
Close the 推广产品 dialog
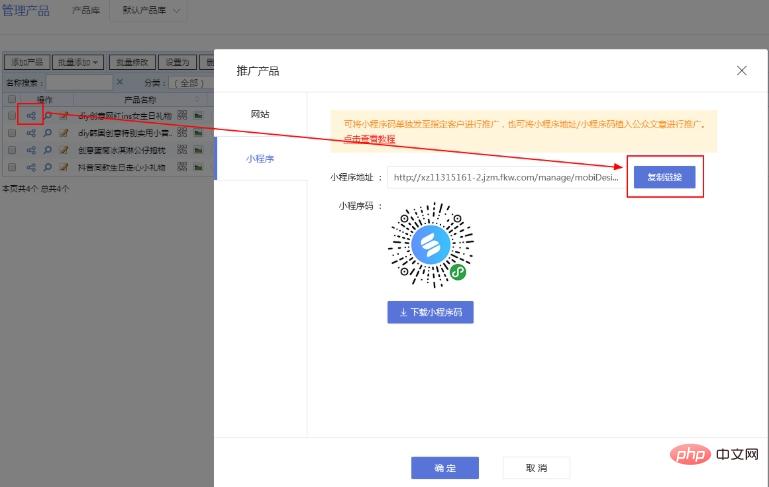coord(742,71)
